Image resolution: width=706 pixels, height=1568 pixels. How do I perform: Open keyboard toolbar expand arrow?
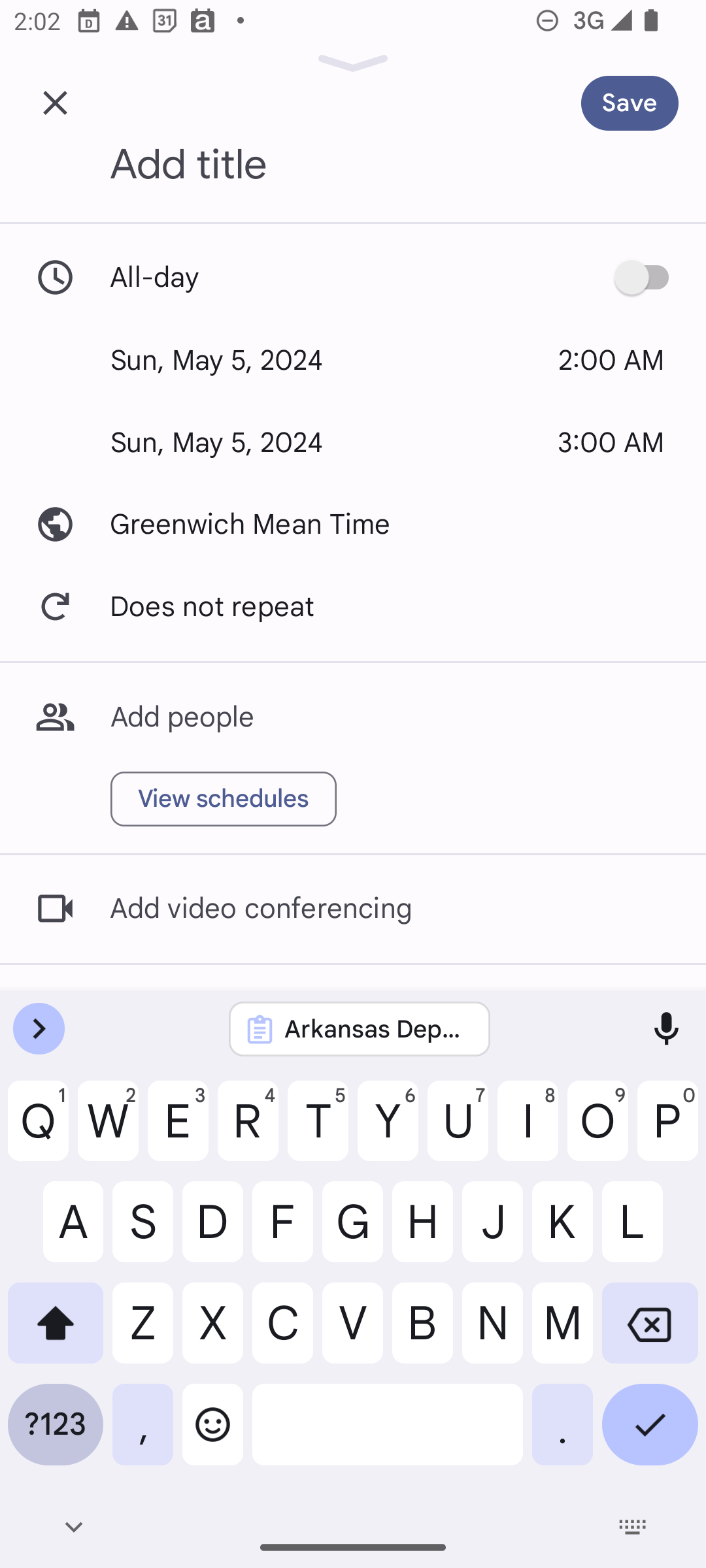click(x=39, y=1029)
